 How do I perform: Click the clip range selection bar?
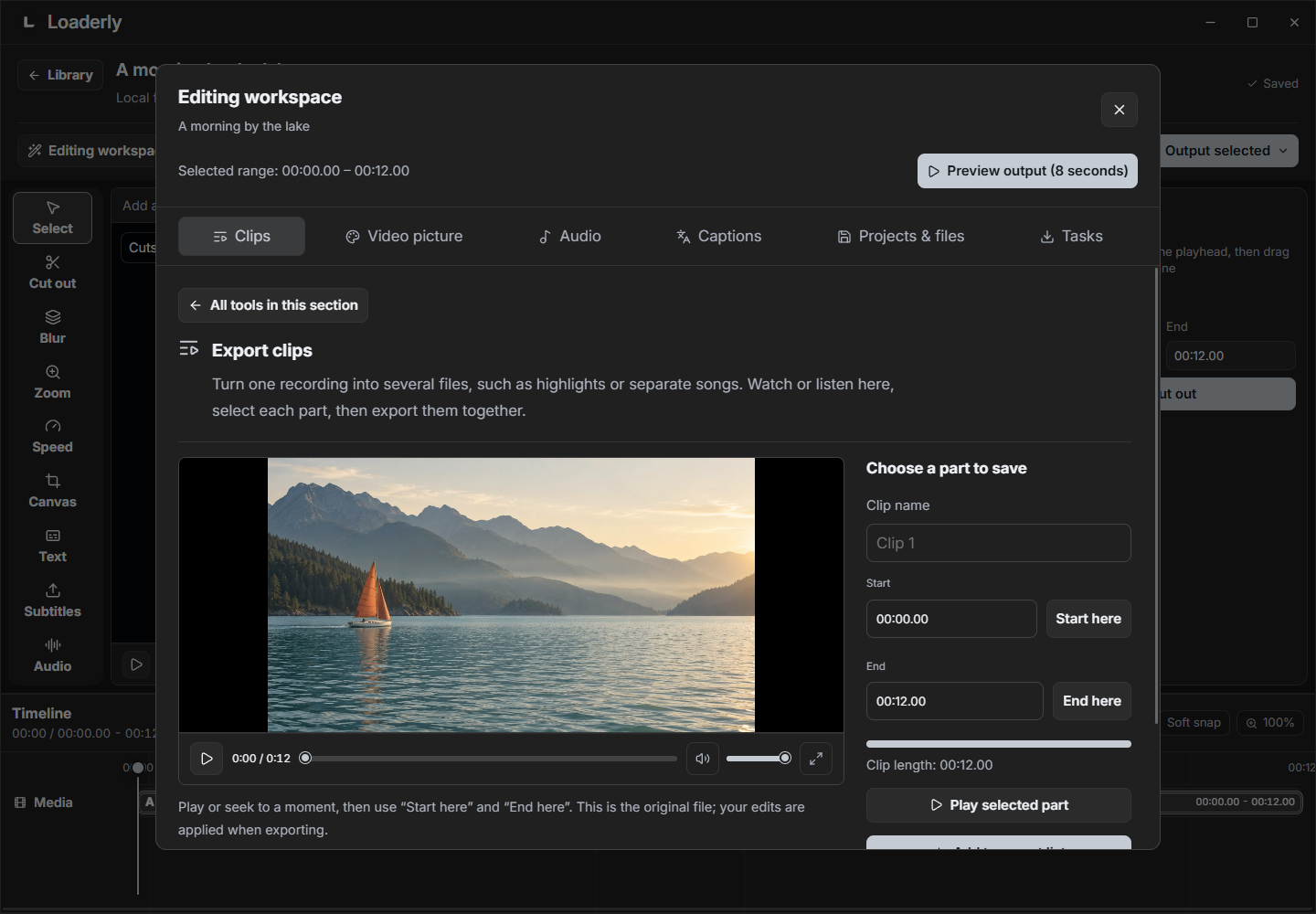point(999,744)
